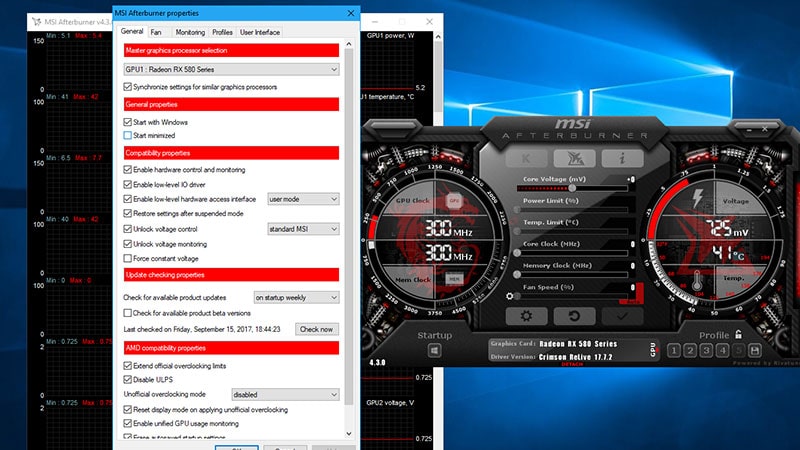This screenshot has width=800, height=450.
Task: Click the Core Clock slider handle
Action: pyautogui.click(x=517, y=253)
